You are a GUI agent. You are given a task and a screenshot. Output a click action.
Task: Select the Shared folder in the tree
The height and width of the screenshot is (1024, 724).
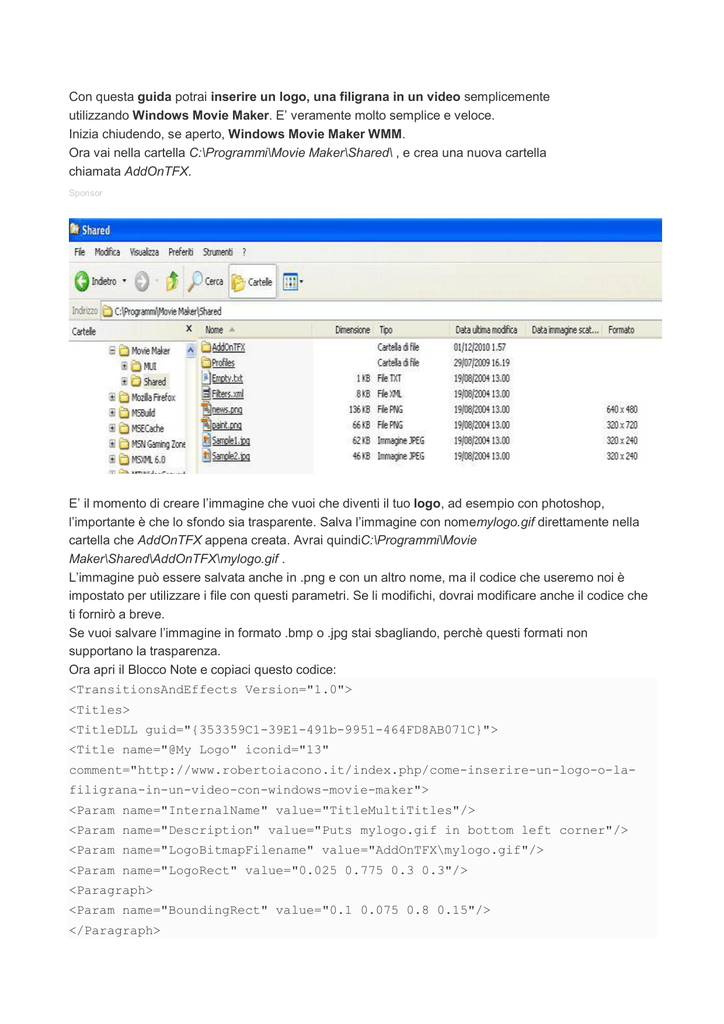(x=155, y=381)
